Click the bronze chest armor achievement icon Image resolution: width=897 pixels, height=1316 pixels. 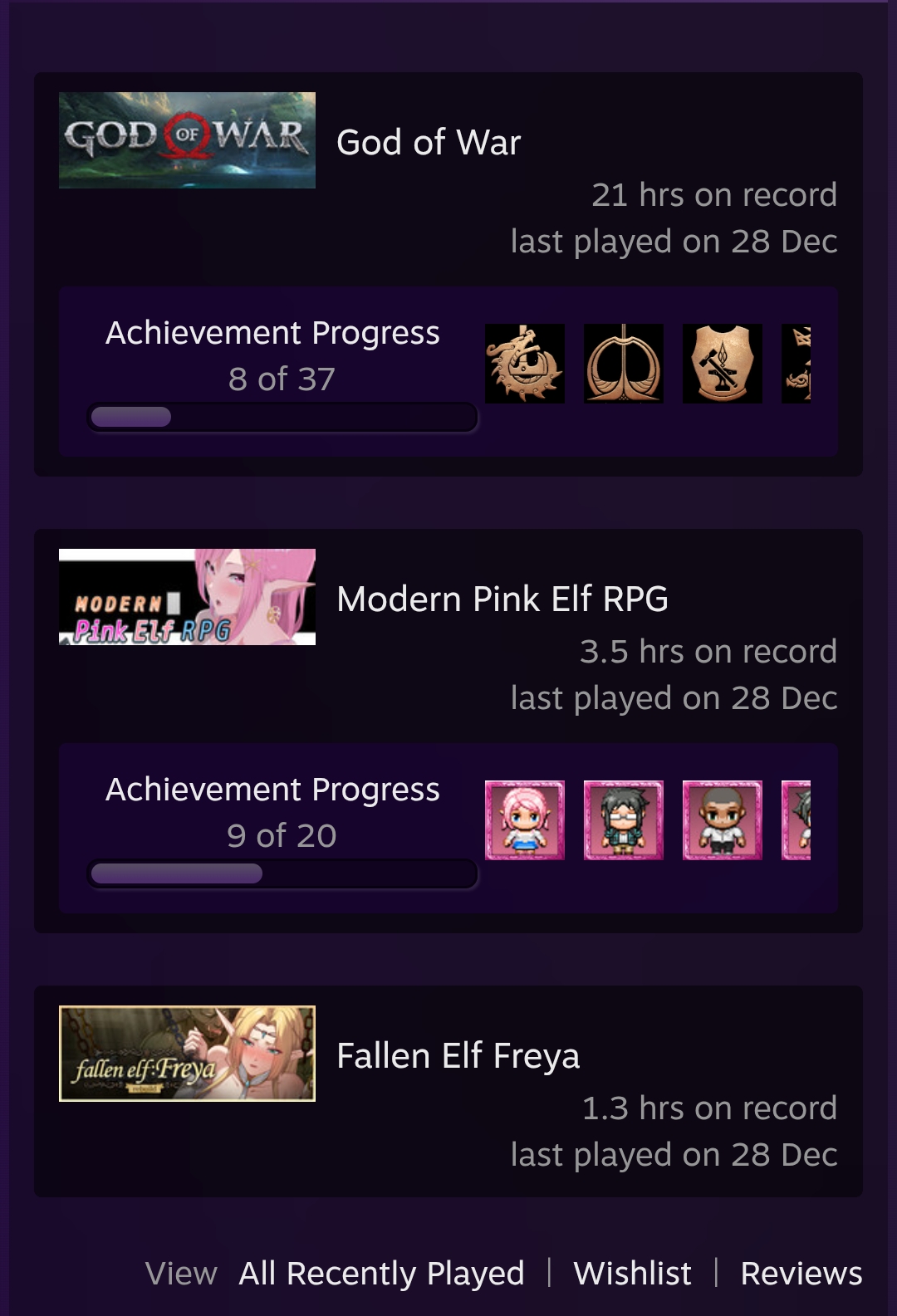click(723, 364)
